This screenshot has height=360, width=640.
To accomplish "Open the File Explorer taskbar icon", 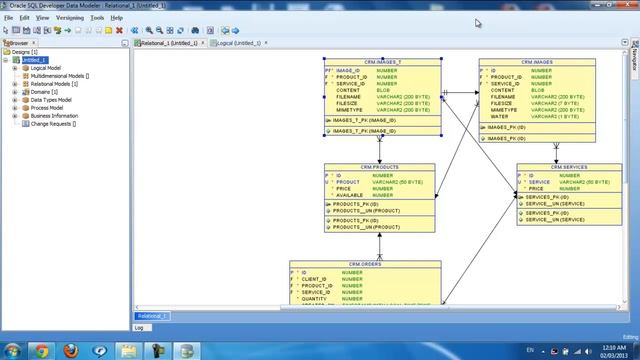I will click(x=129, y=351).
